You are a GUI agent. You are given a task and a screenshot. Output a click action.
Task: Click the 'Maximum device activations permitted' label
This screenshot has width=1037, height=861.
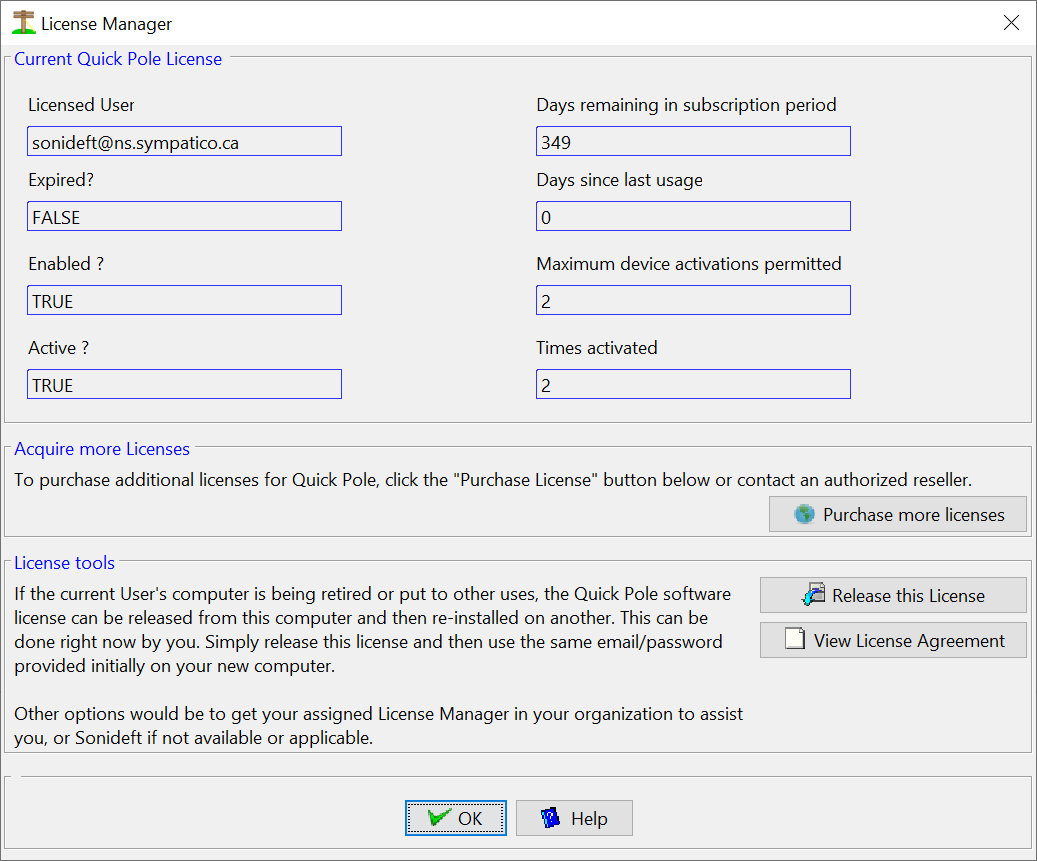(x=688, y=264)
